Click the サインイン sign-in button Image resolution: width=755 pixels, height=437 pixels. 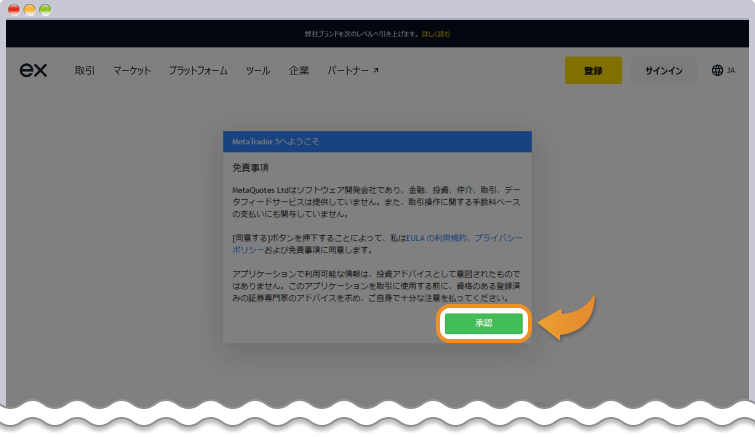[x=664, y=71]
